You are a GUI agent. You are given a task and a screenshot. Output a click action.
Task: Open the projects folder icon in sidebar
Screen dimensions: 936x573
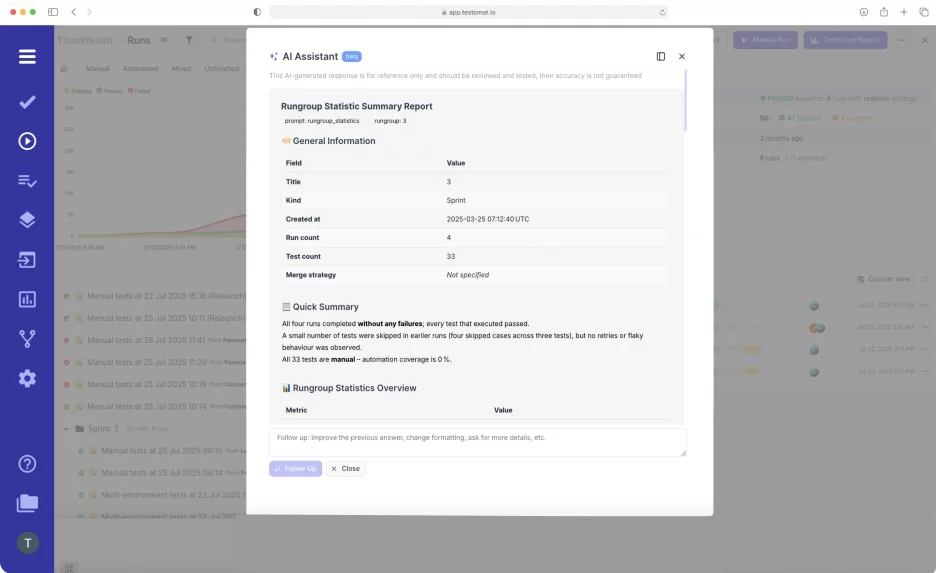(27, 503)
